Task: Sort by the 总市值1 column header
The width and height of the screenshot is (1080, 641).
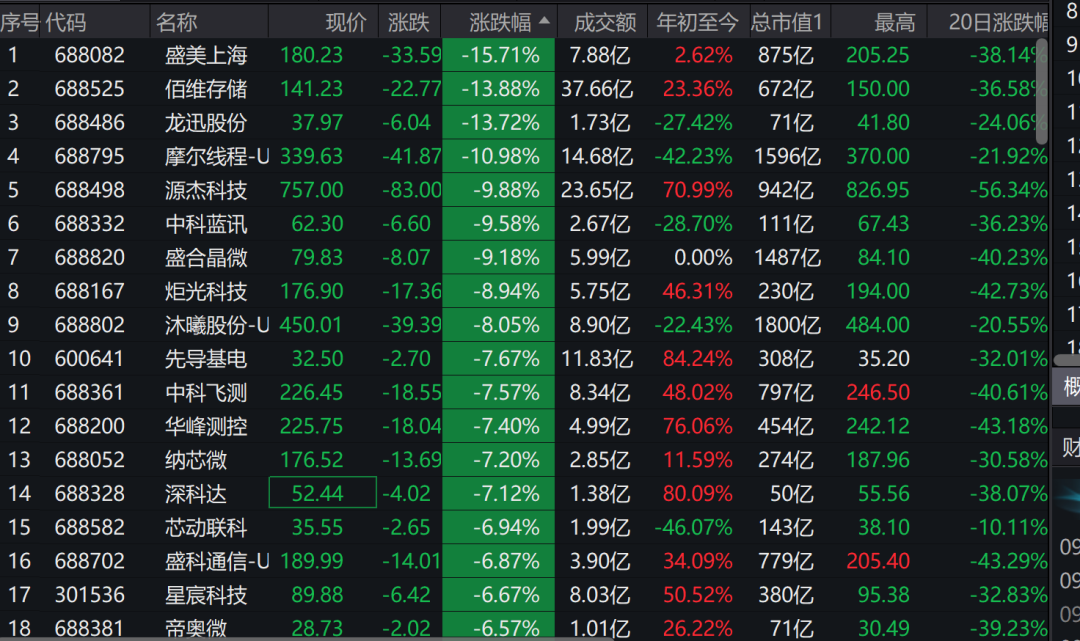Action: tap(787, 23)
